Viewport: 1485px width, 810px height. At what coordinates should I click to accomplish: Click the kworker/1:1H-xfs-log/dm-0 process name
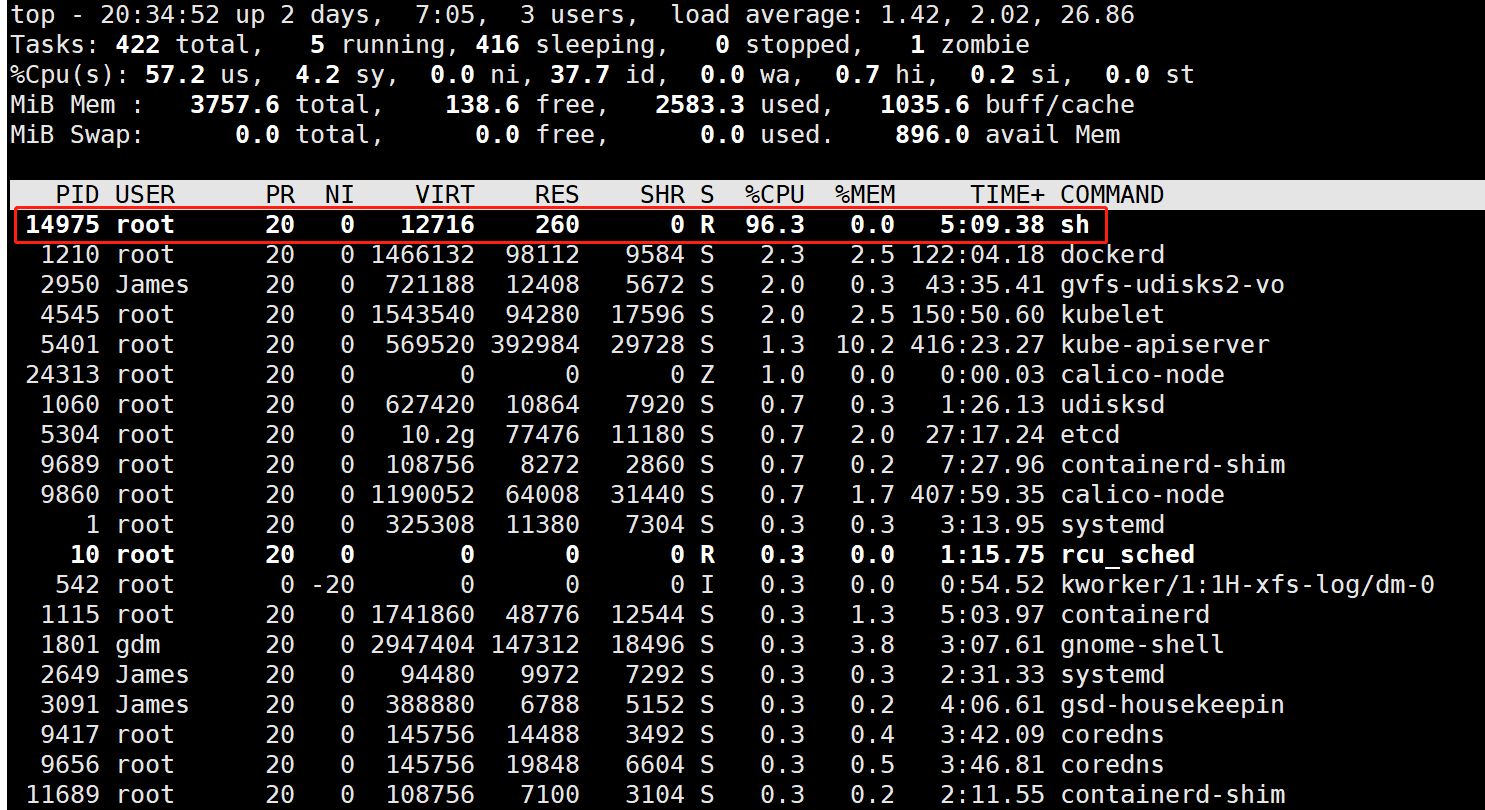click(1247, 584)
